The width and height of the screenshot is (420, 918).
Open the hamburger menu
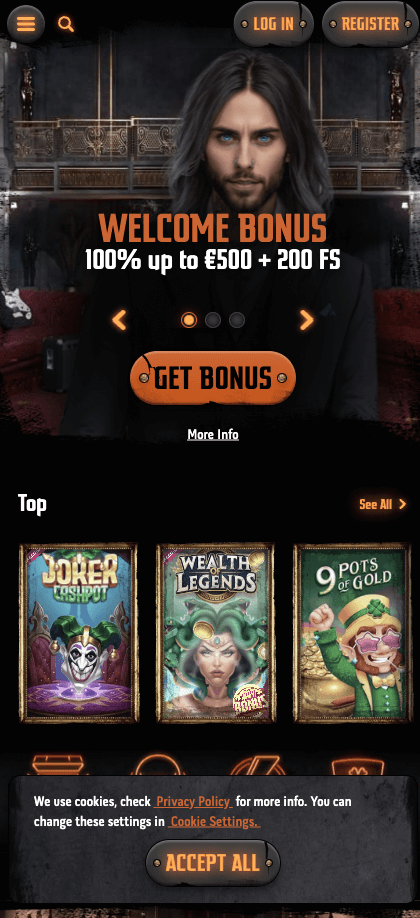(x=26, y=24)
